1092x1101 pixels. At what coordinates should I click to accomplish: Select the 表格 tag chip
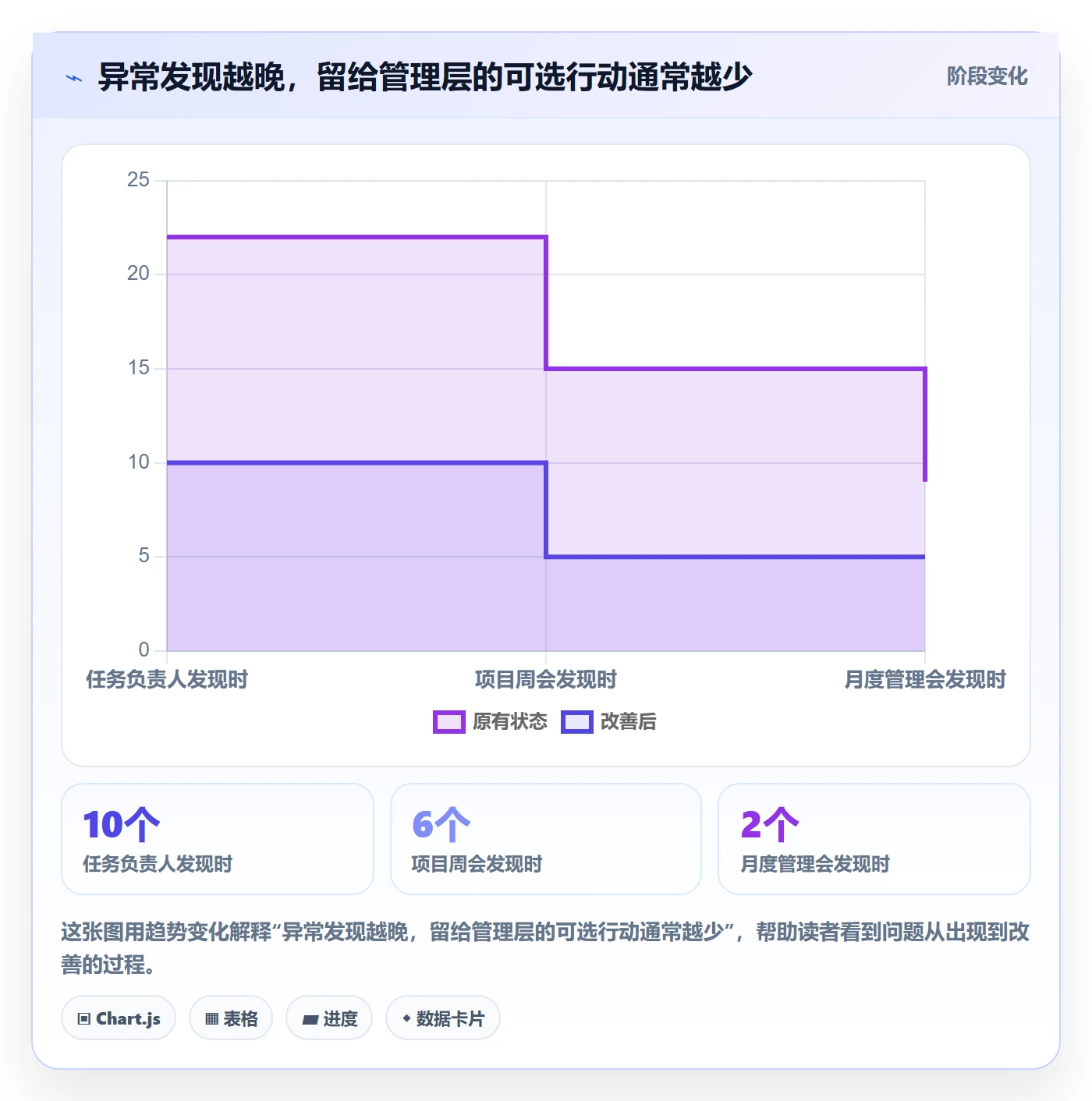[x=231, y=1018]
